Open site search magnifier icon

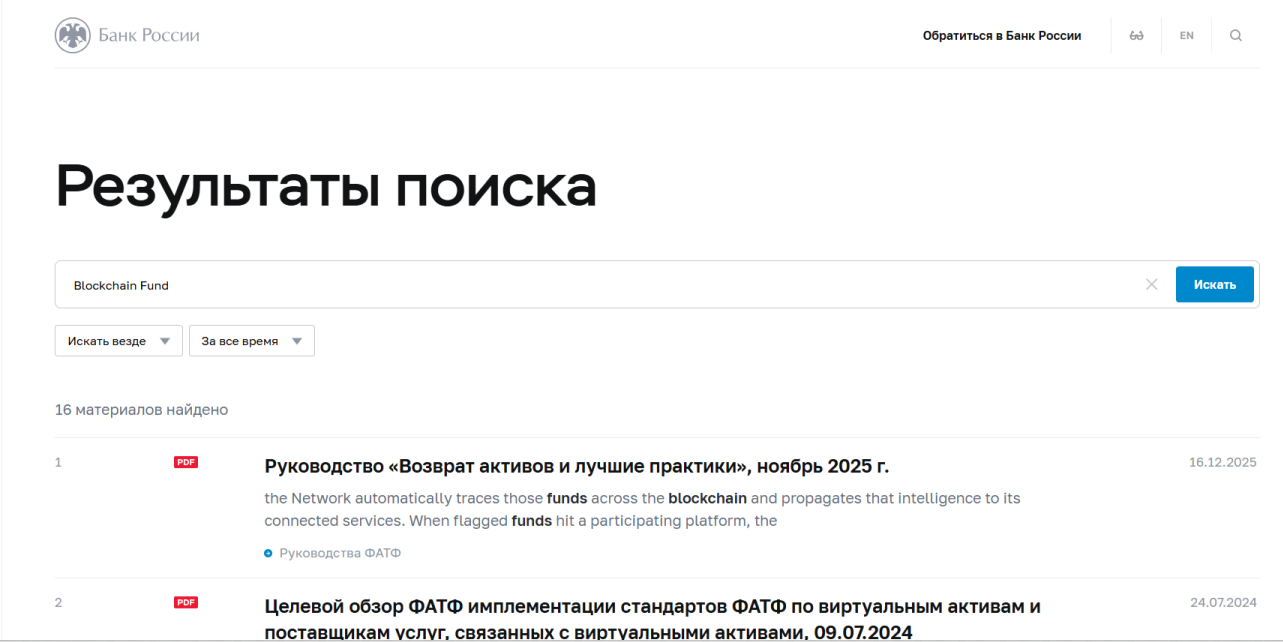coord(1236,36)
